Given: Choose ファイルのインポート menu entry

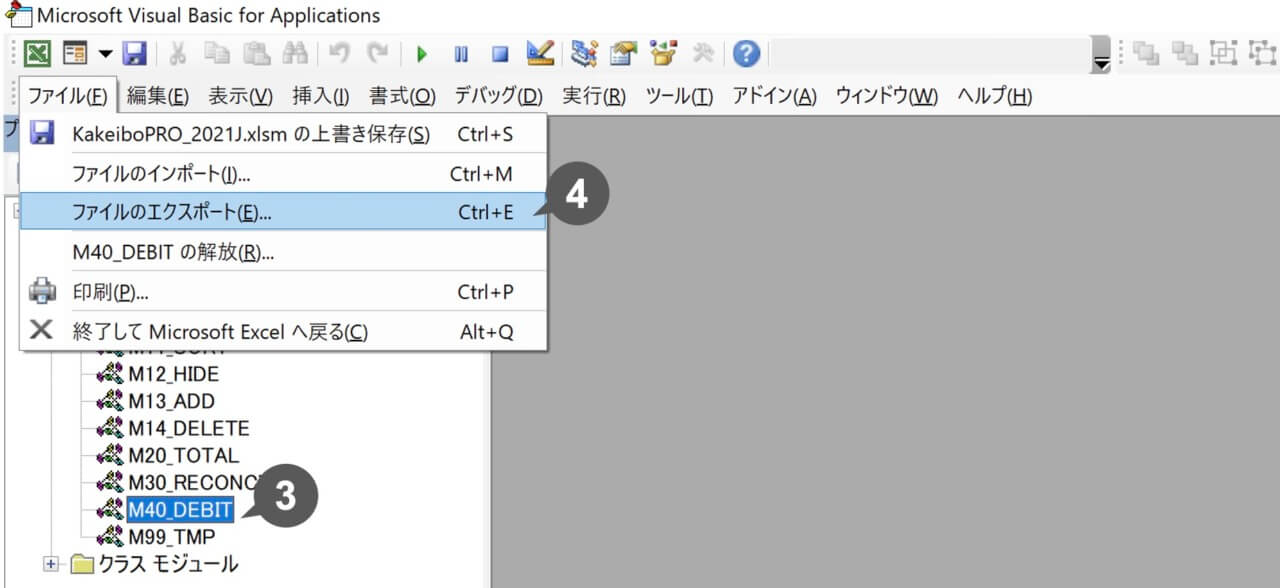Looking at the screenshot, I should click(x=284, y=174).
